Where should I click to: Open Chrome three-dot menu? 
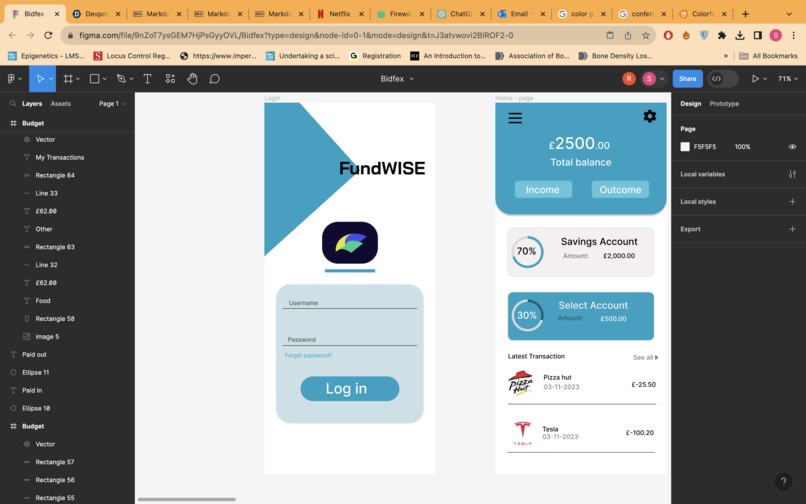[794, 35]
